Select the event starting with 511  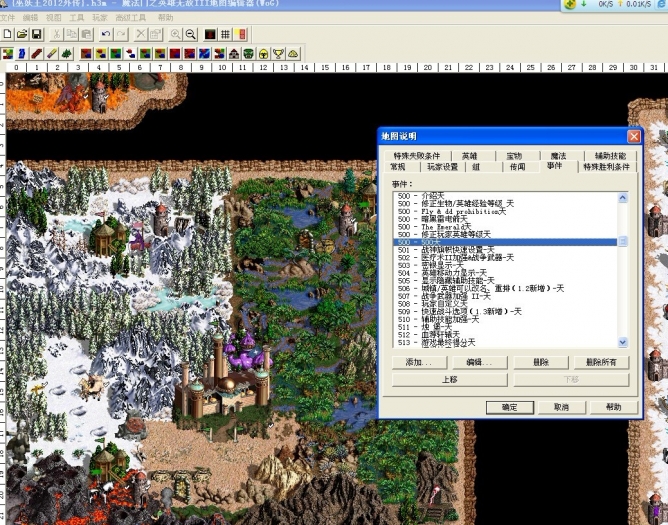(x=505, y=327)
